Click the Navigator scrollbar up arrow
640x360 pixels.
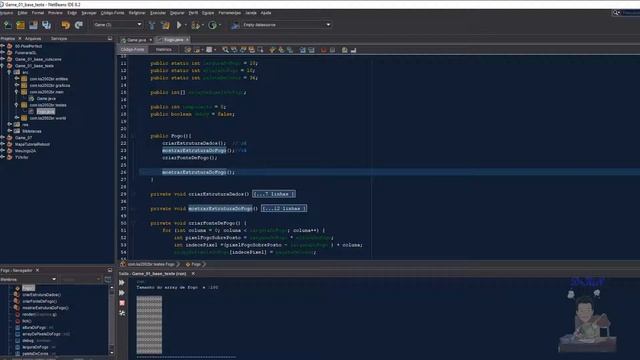pyautogui.click(x=111, y=287)
